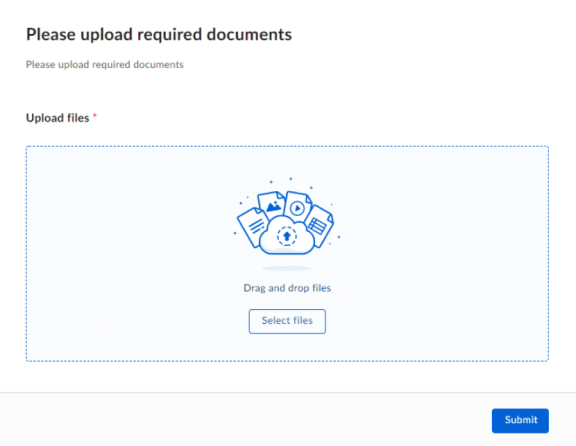Image resolution: width=576 pixels, height=446 pixels.
Task: Click the bold Please upload required documents heading
Action: (159, 35)
